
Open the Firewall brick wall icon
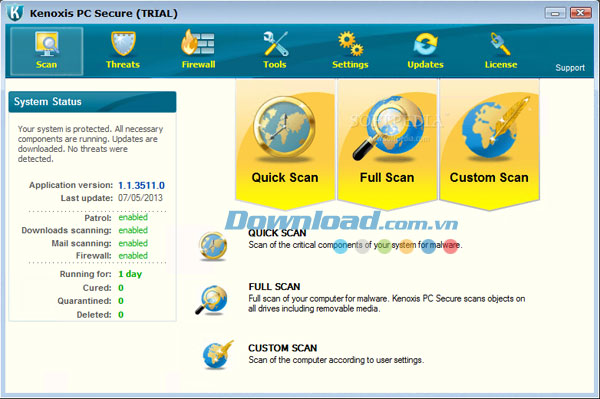(x=198, y=43)
